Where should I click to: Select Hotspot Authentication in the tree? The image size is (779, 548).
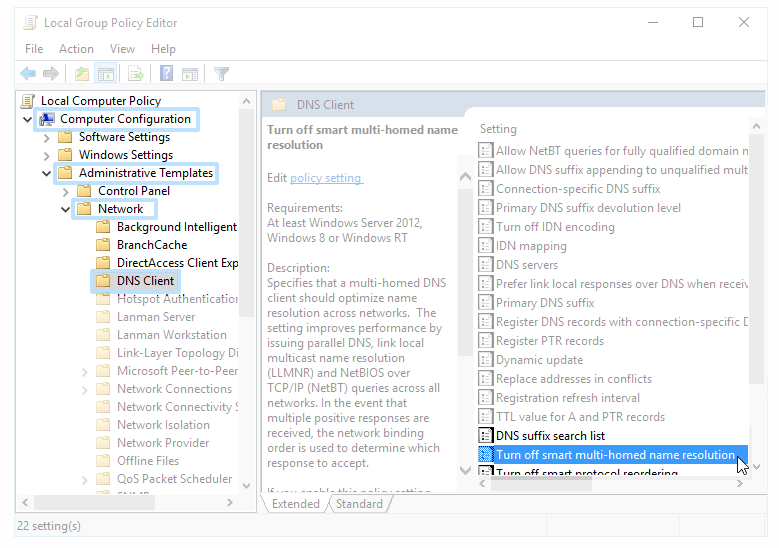(166, 299)
